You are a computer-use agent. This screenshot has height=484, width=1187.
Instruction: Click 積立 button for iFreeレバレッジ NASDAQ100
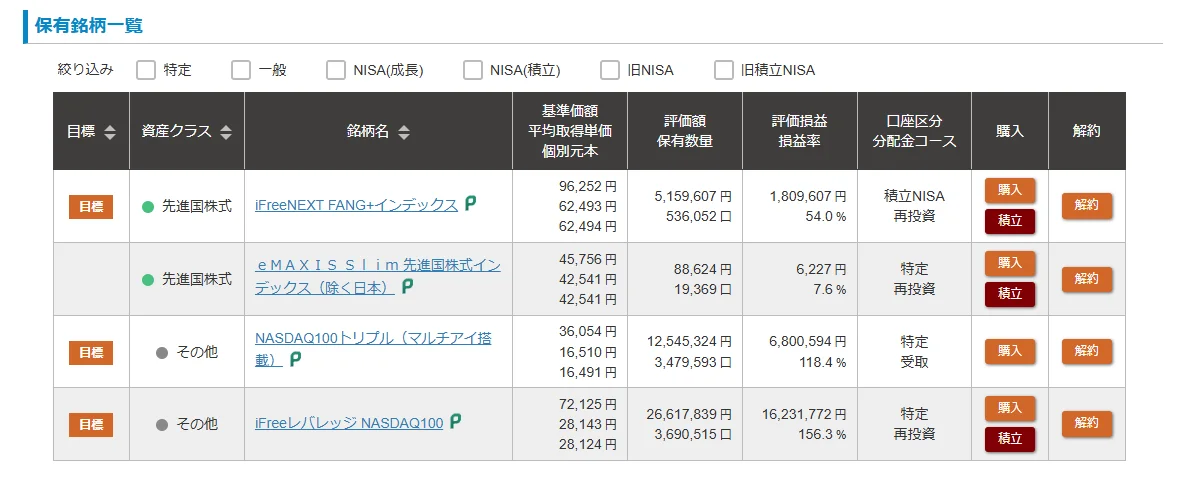point(1010,439)
